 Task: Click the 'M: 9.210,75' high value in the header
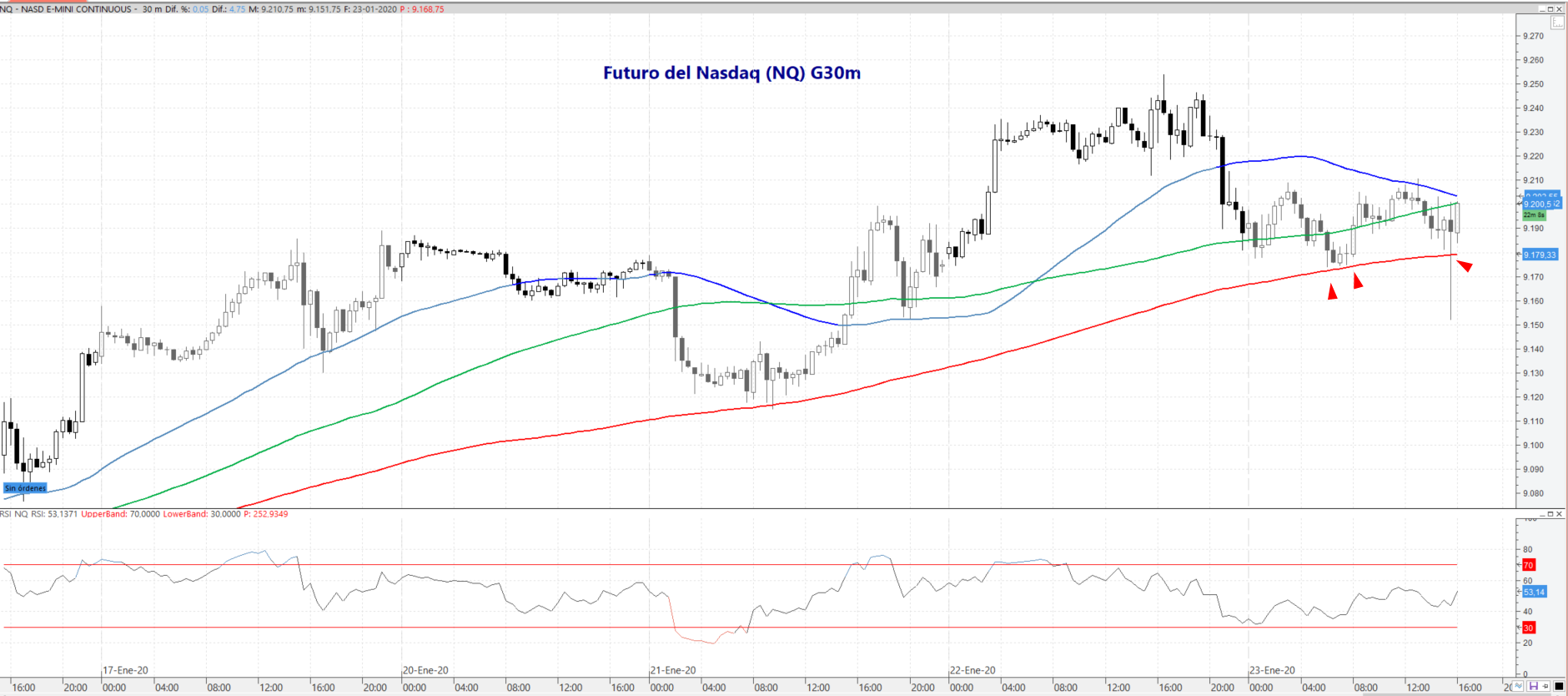(x=271, y=9)
